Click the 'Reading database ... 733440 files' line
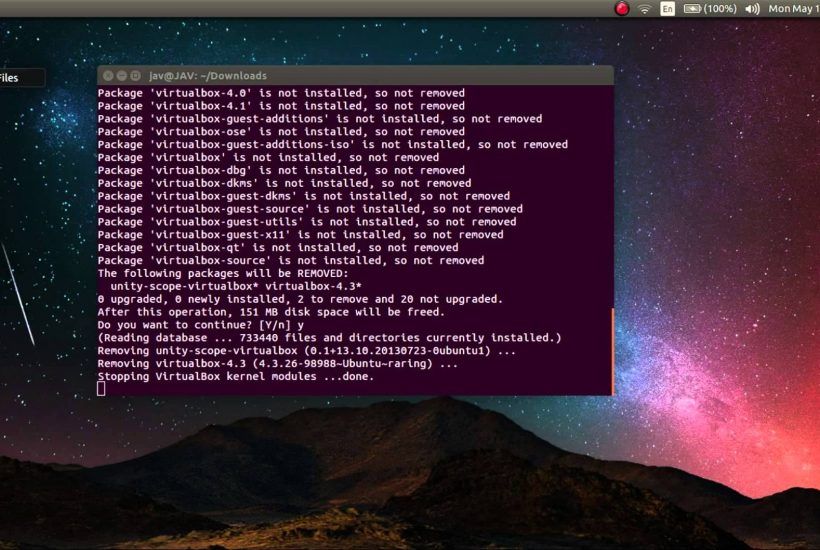 pos(329,338)
